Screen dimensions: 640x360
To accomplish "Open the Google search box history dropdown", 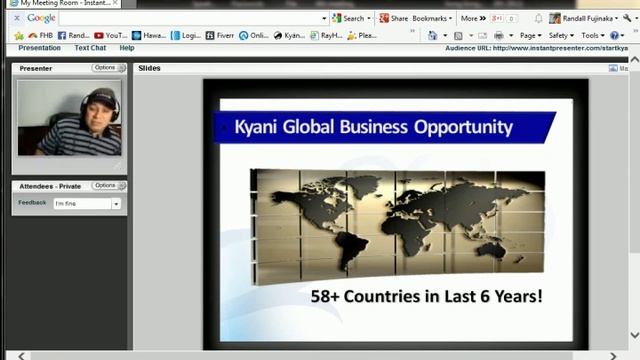I will 324,18.
